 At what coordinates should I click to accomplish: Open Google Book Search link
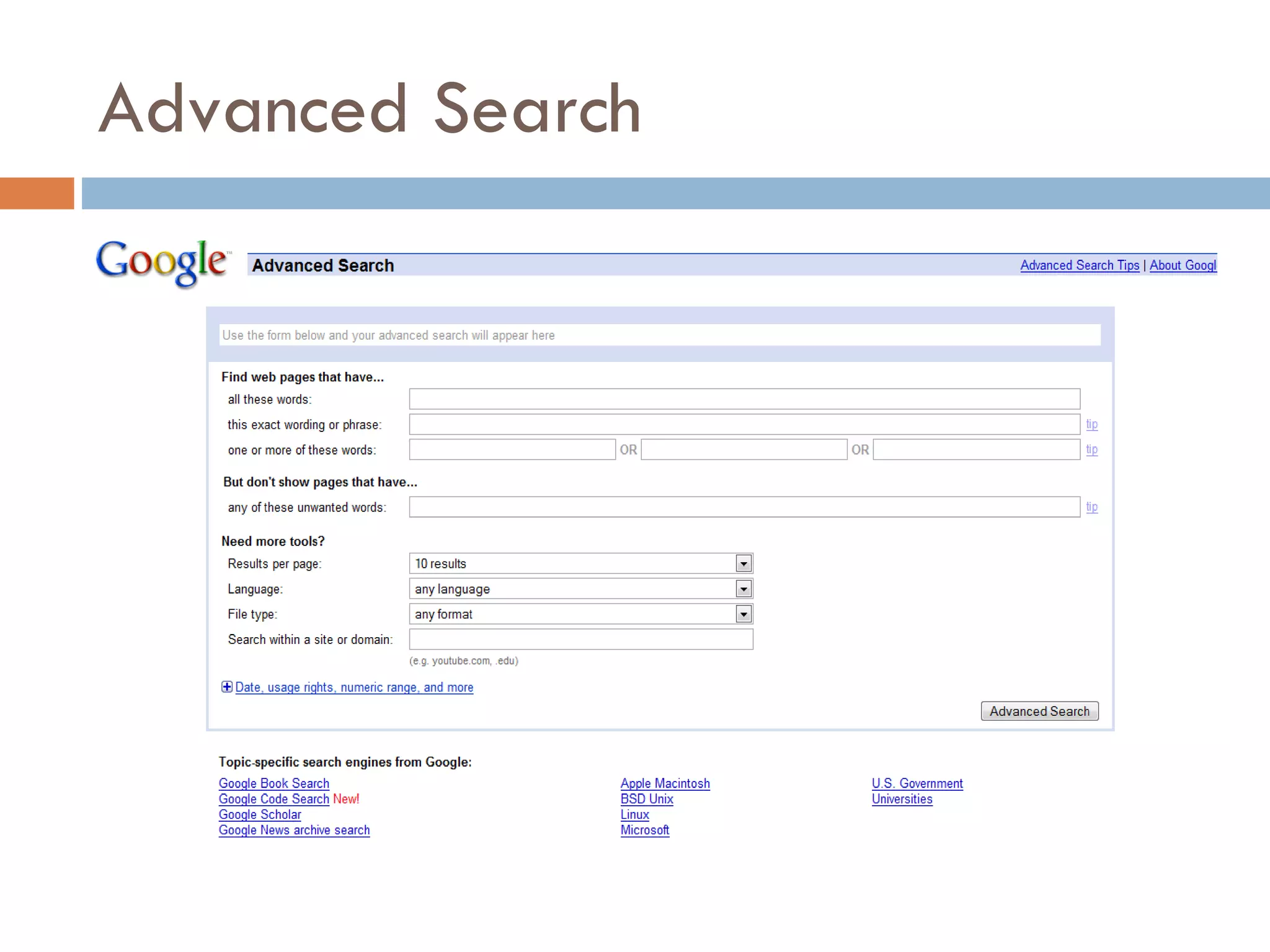(273, 783)
